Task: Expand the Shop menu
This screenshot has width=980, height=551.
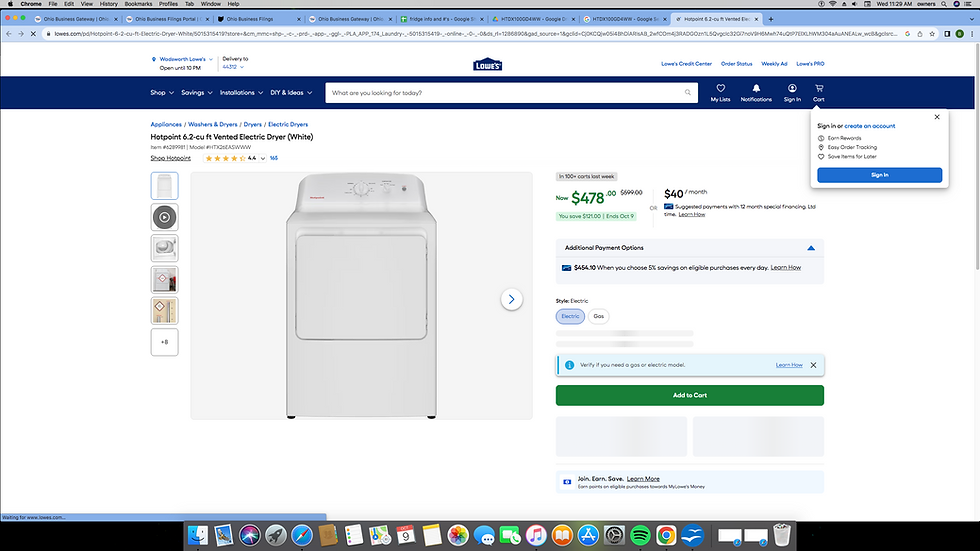Action: pyautogui.click(x=162, y=92)
